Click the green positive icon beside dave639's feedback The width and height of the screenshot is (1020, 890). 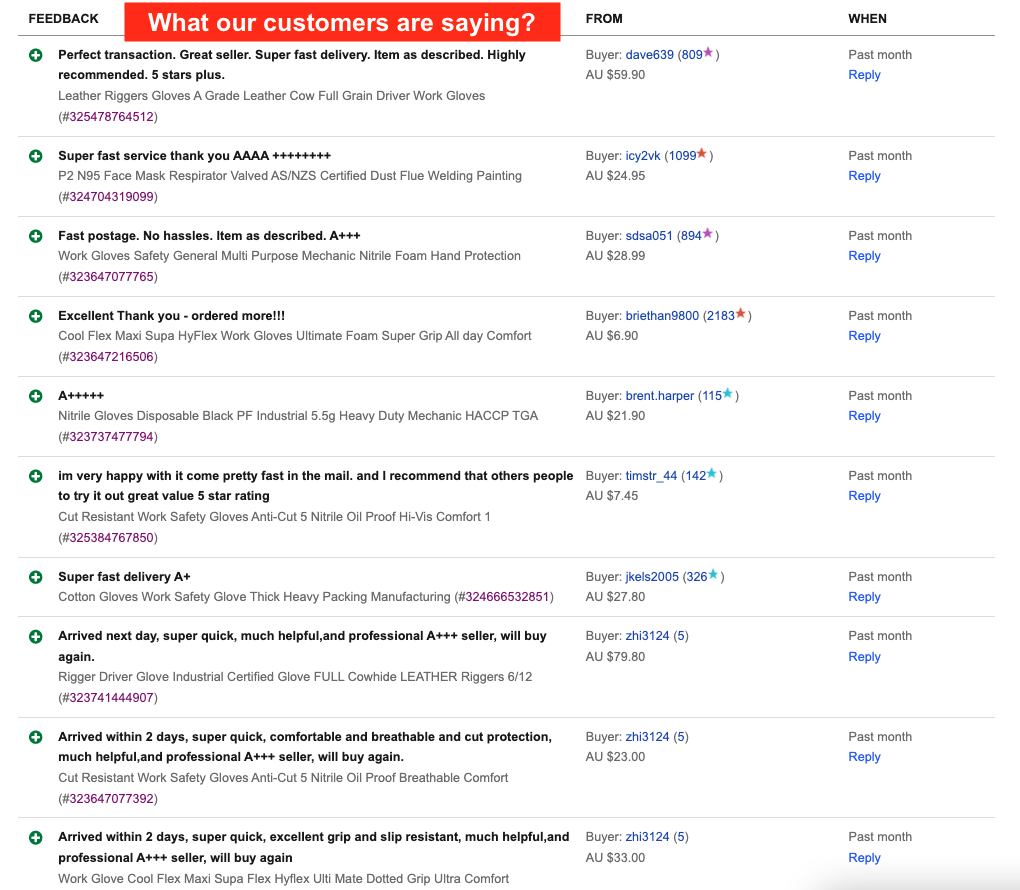(x=36, y=55)
